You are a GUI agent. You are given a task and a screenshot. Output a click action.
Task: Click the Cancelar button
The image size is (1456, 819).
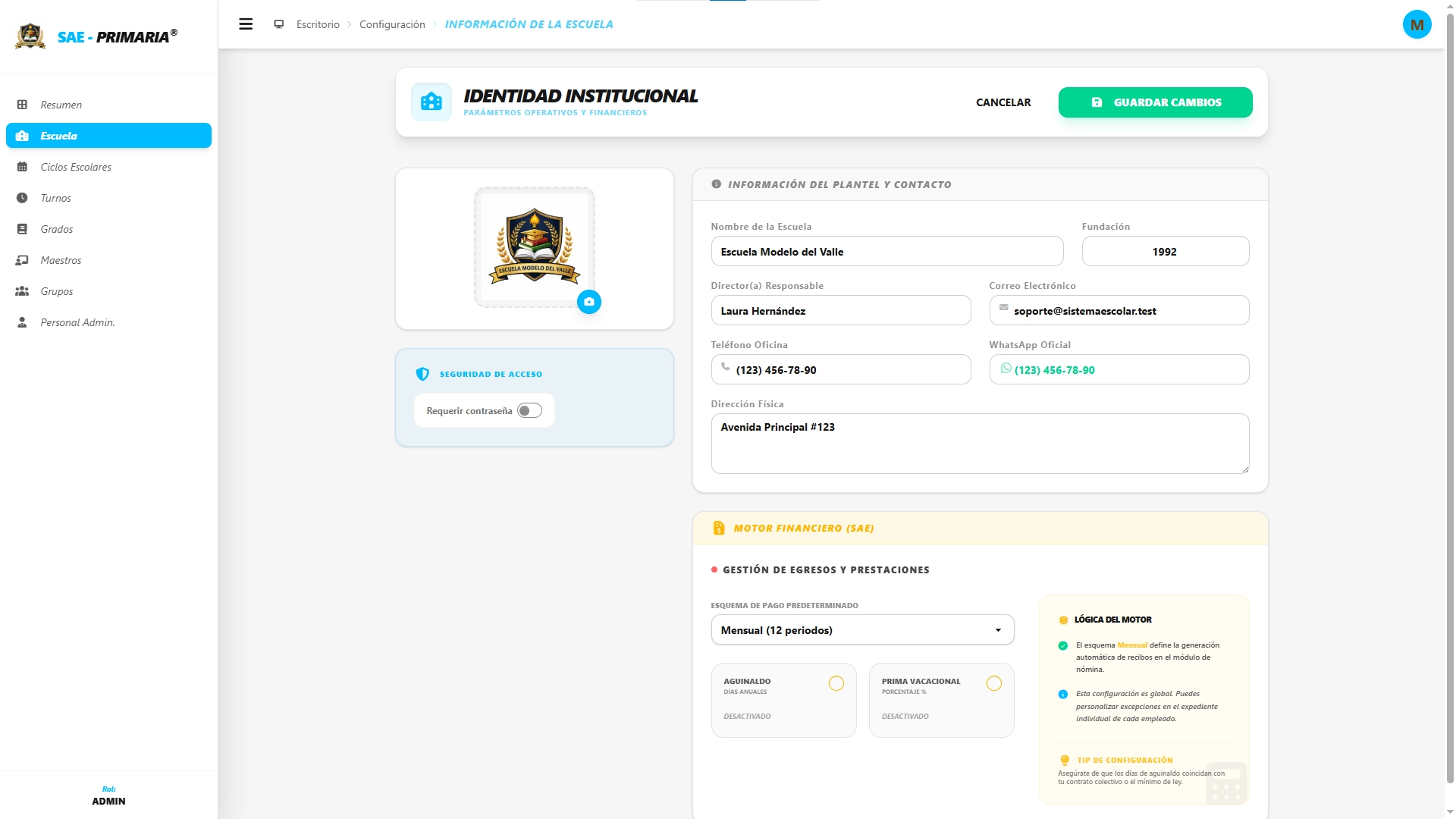point(1003,102)
